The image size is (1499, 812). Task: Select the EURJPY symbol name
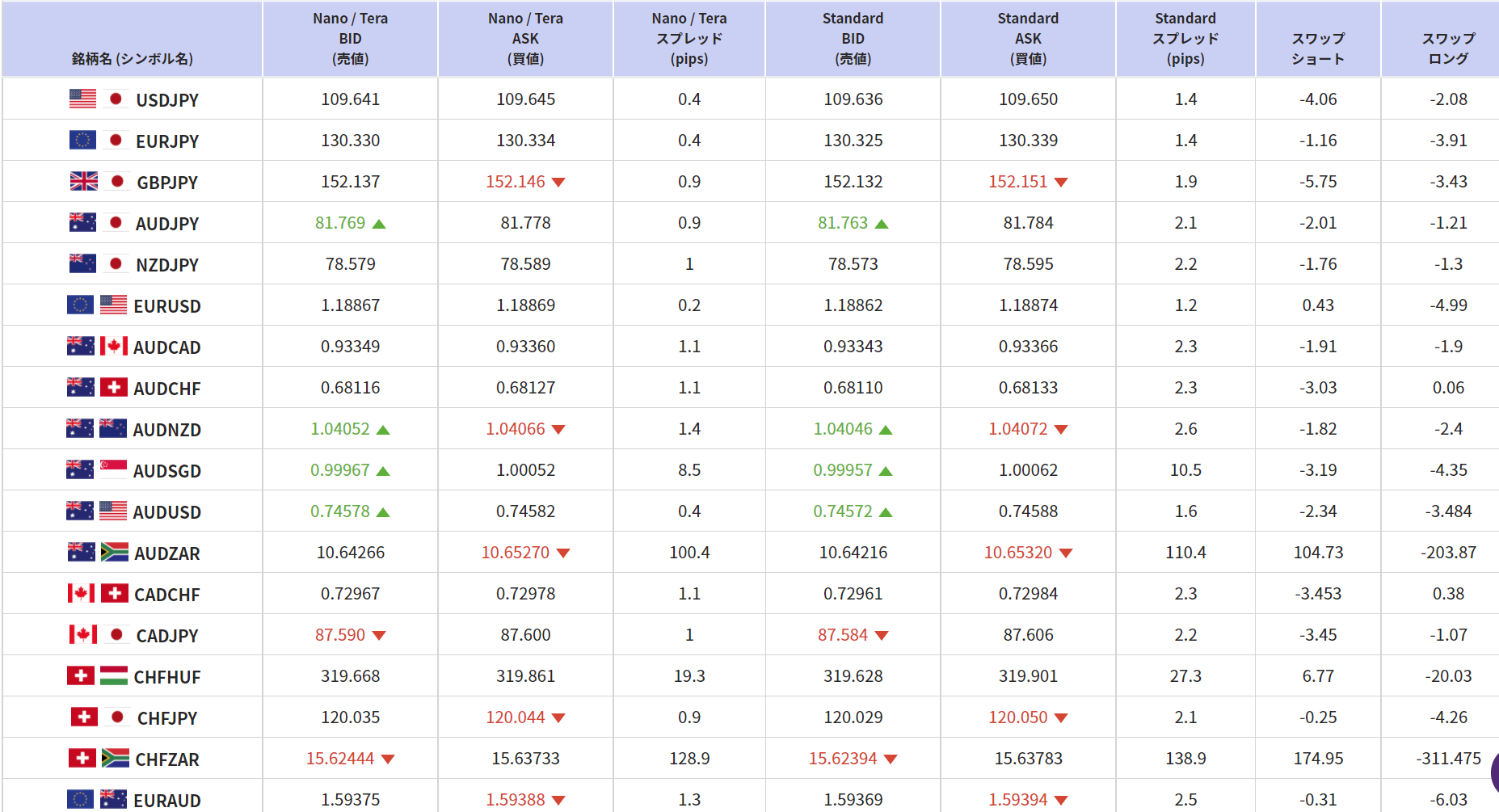[x=167, y=141]
